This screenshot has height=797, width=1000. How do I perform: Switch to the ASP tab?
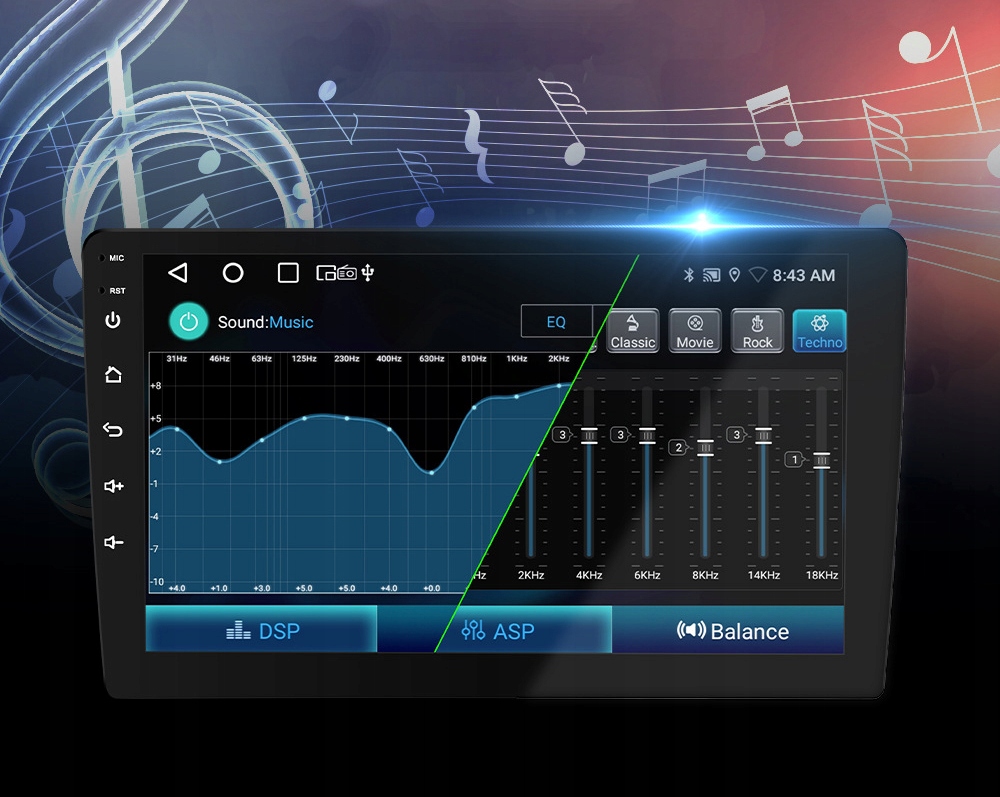[495, 630]
